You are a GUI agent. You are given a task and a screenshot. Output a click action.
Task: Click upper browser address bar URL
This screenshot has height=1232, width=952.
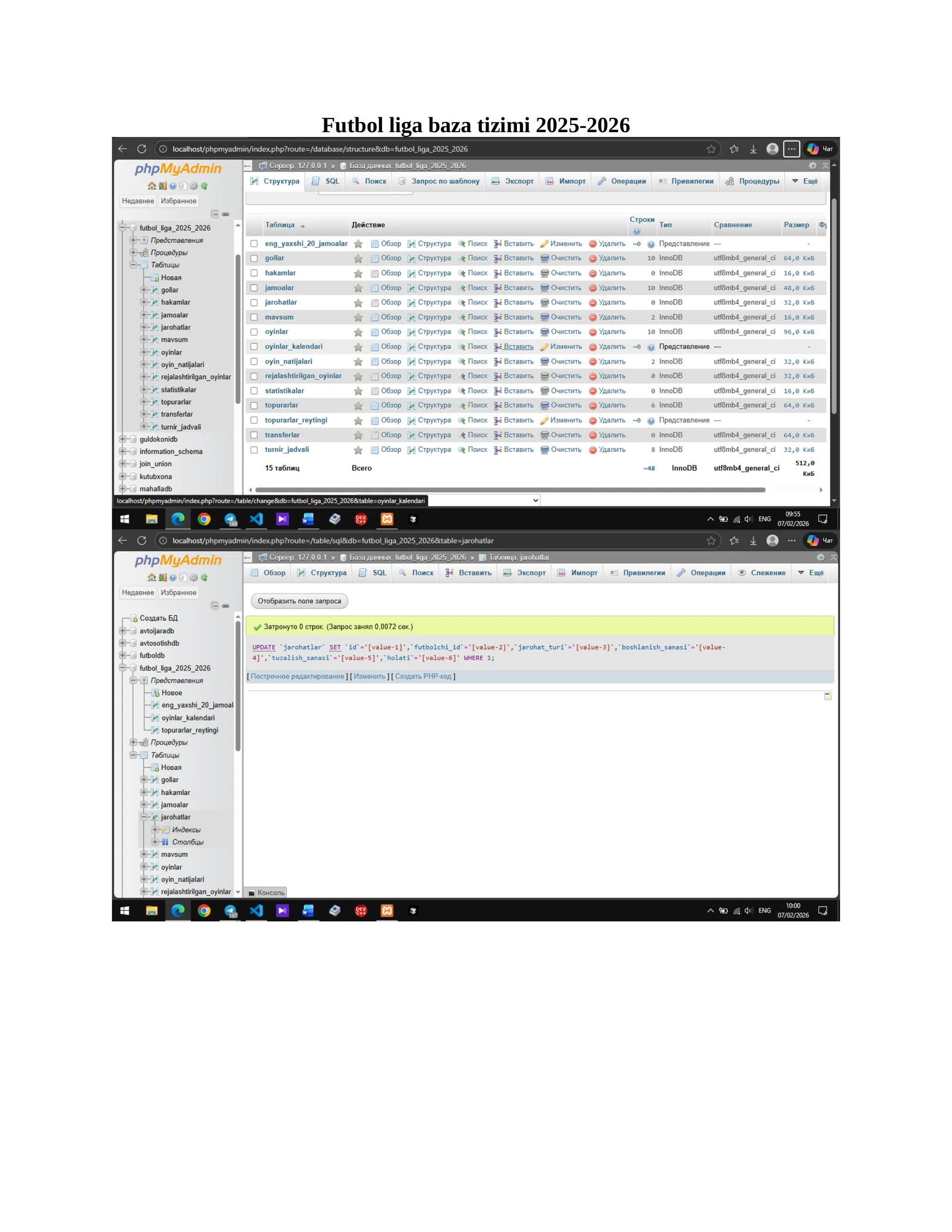320,149
